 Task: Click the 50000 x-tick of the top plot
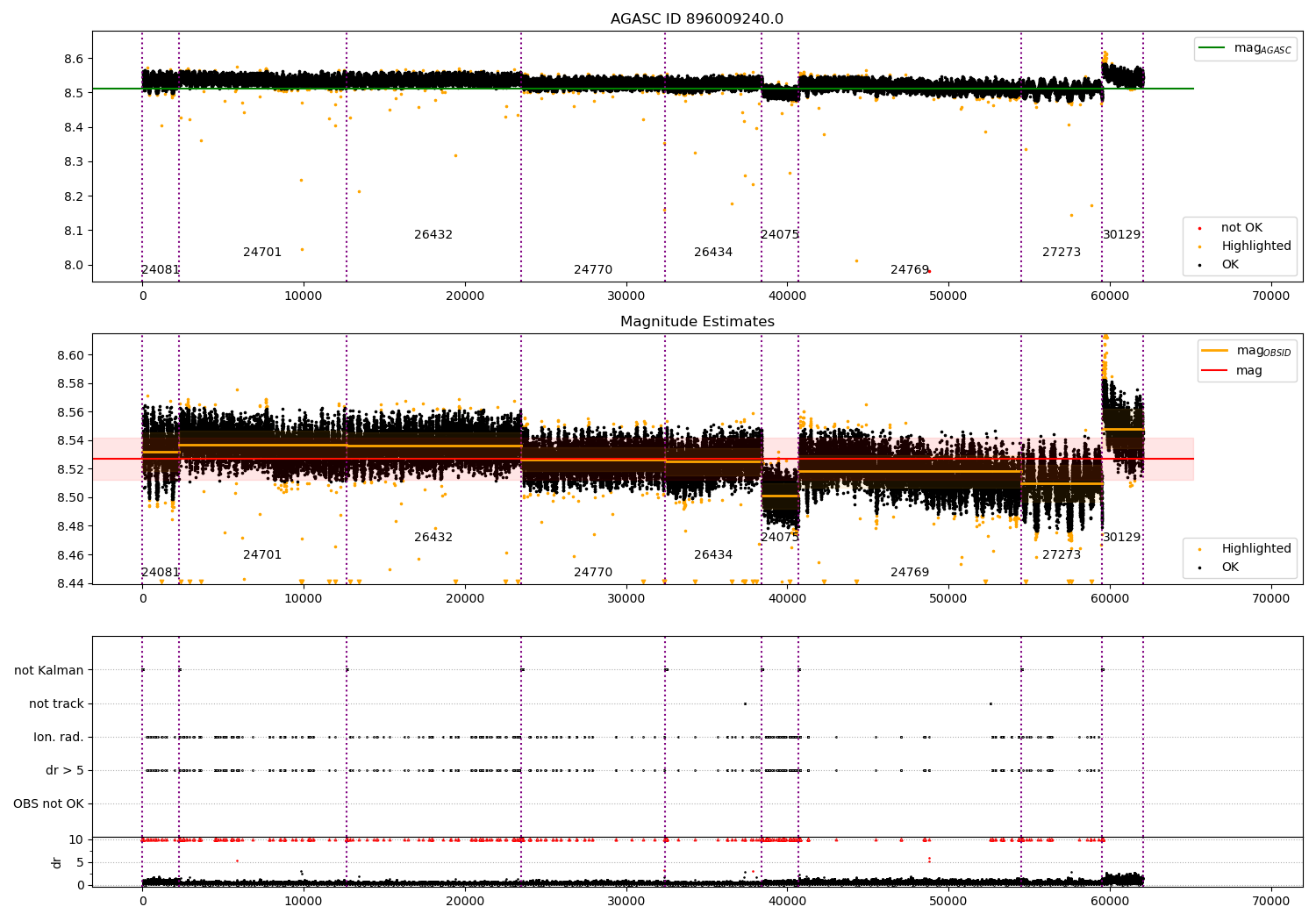948,296
